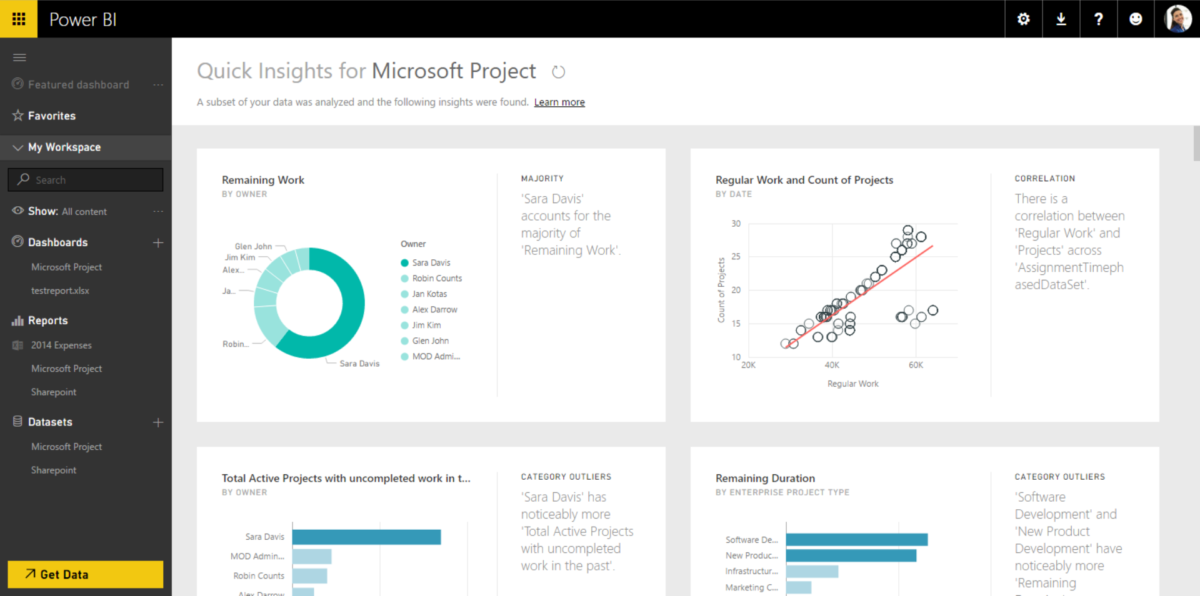The width and height of the screenshot is (1200, 596).
Task: Open the ellipsis options next to Featured dashboard
Action: point(157,84)
